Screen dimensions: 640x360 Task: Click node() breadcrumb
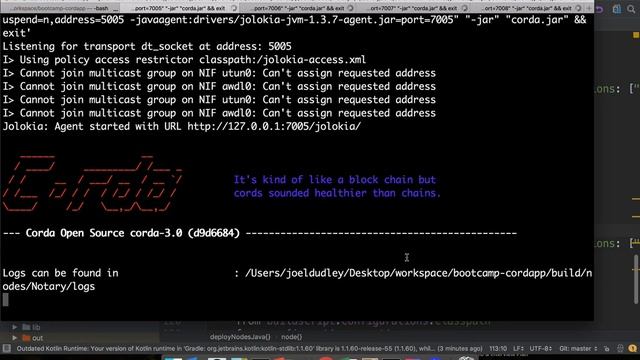[291, 337]
